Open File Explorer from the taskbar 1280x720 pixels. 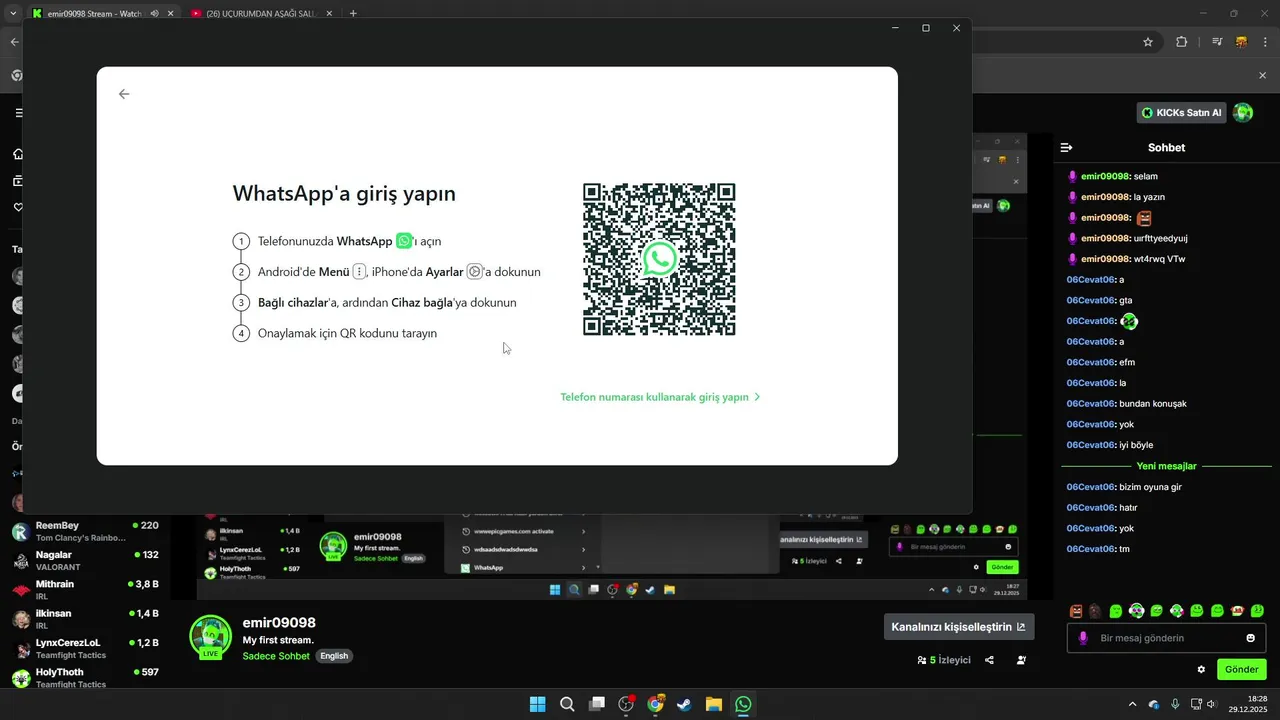click(x=714, y=704)
